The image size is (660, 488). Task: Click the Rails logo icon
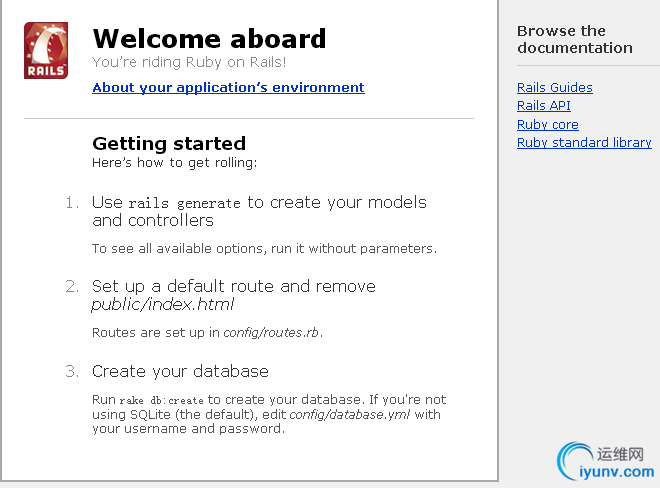coord(46,51)
